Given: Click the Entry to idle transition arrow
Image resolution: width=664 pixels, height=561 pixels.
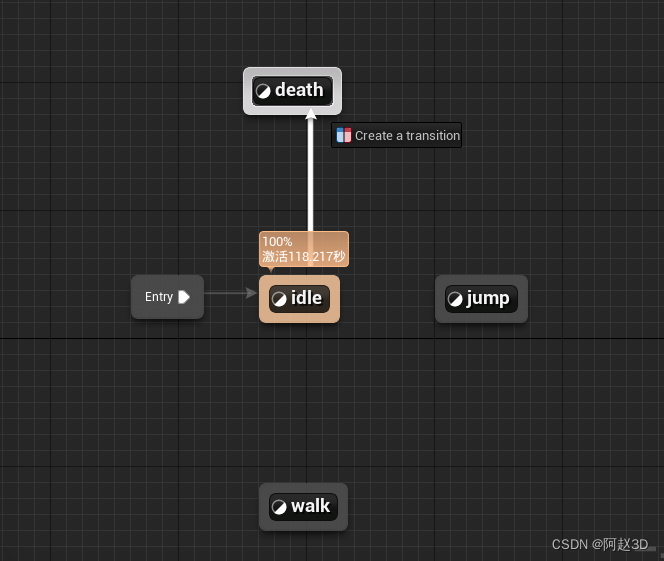Looking at the screenshot, I should coord(230,293).
